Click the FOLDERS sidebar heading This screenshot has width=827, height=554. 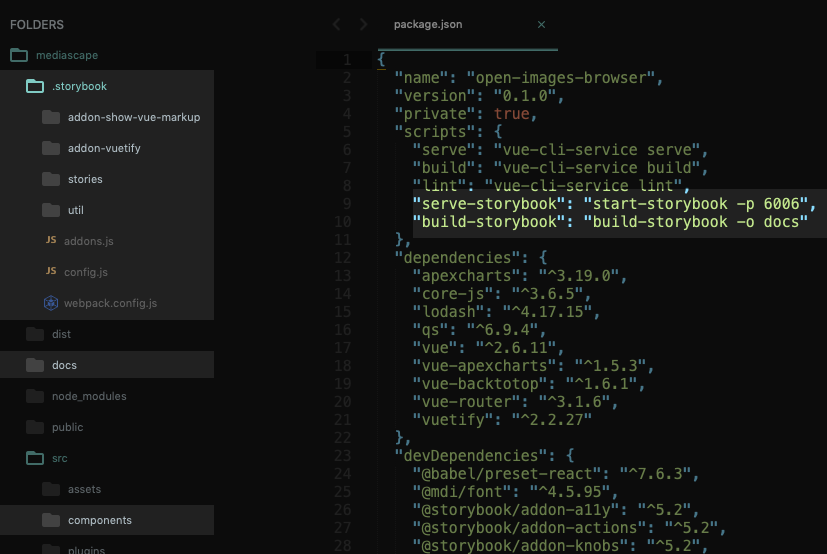tap(37, 25)
